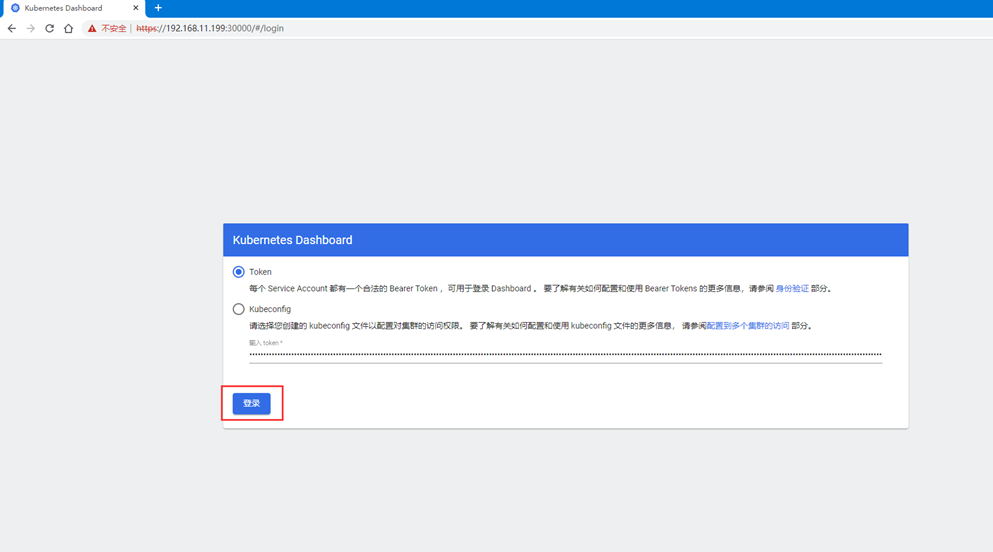Select the Token radio button
Viewport: 993px width, 552px height.
(x=238, y=272)
